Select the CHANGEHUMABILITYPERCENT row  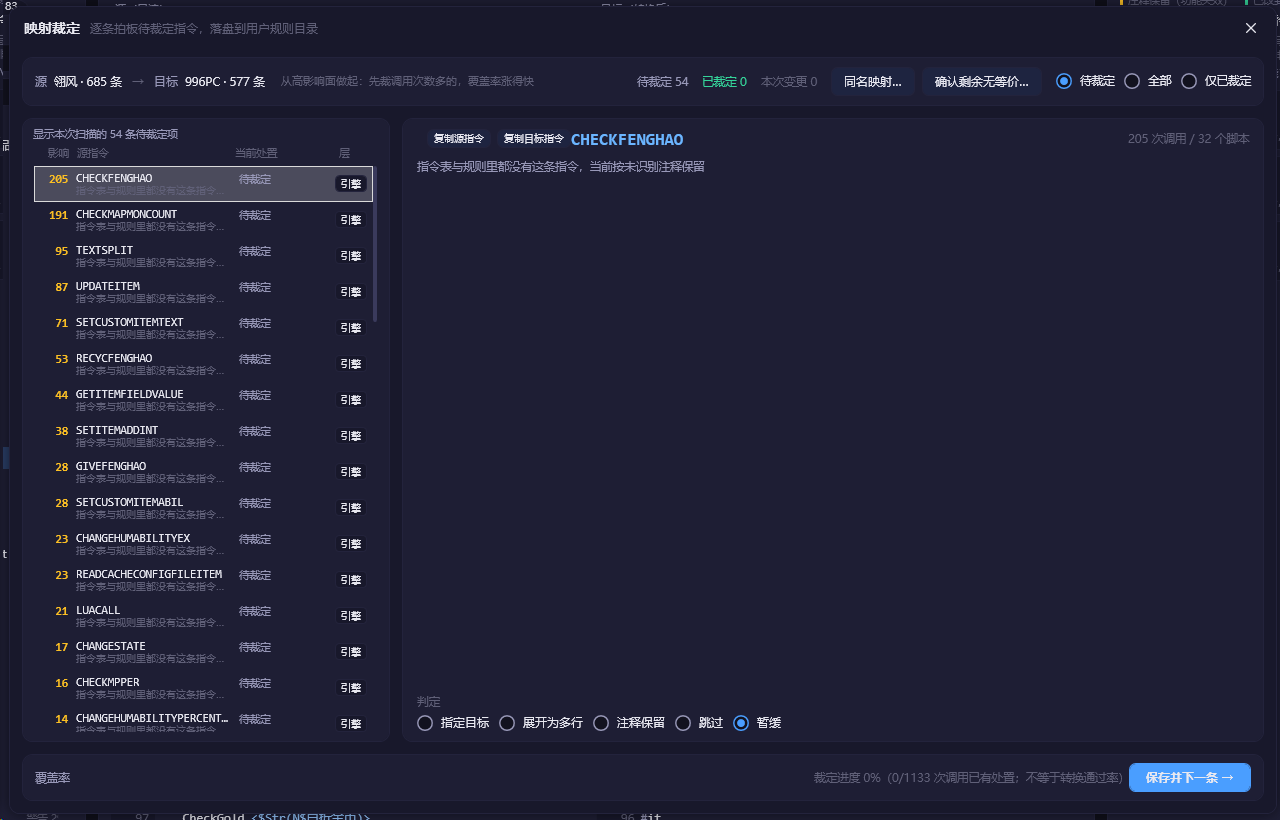pyautogui.click(x=203, y=722)
